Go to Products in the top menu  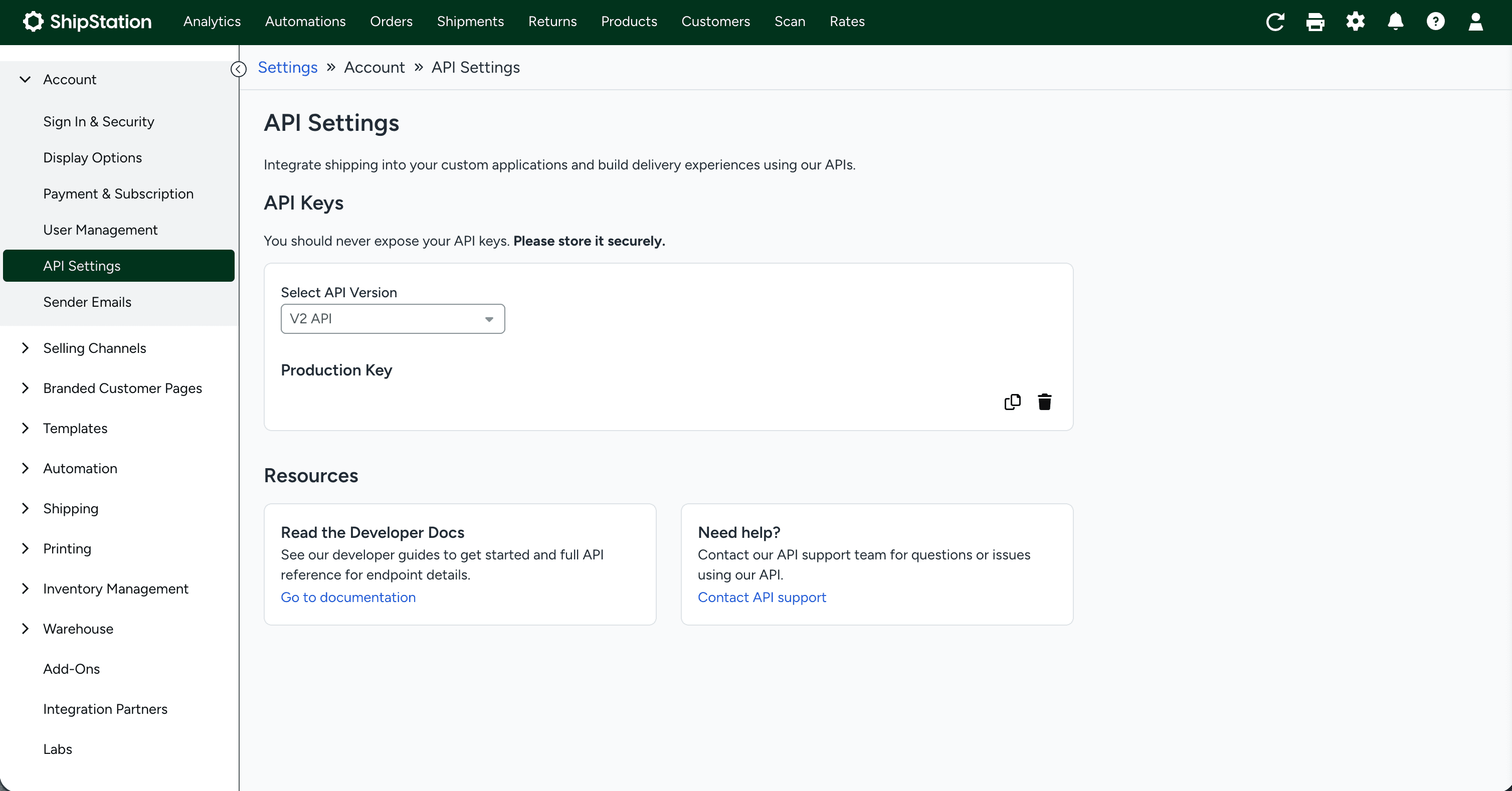pyautogui.click(x=629, y=22)
